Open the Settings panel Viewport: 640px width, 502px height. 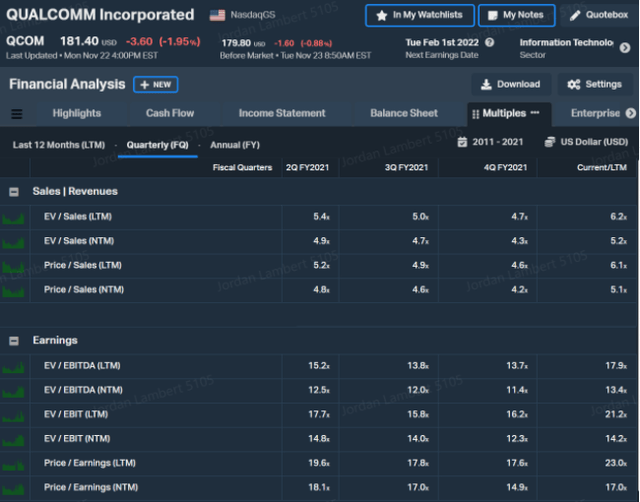tap(595, 84)
